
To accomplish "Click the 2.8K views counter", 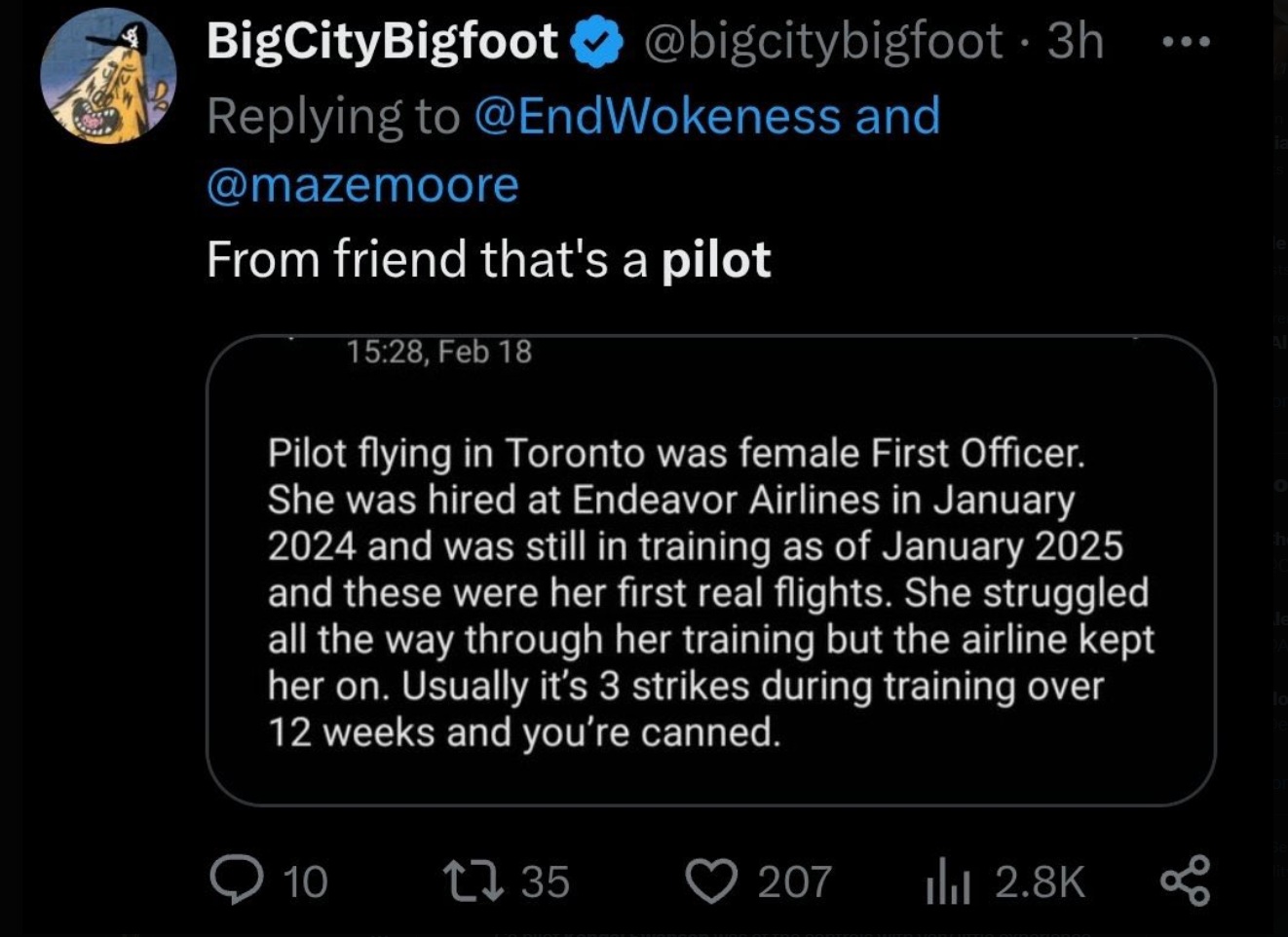I will [x=1036, y=881].
